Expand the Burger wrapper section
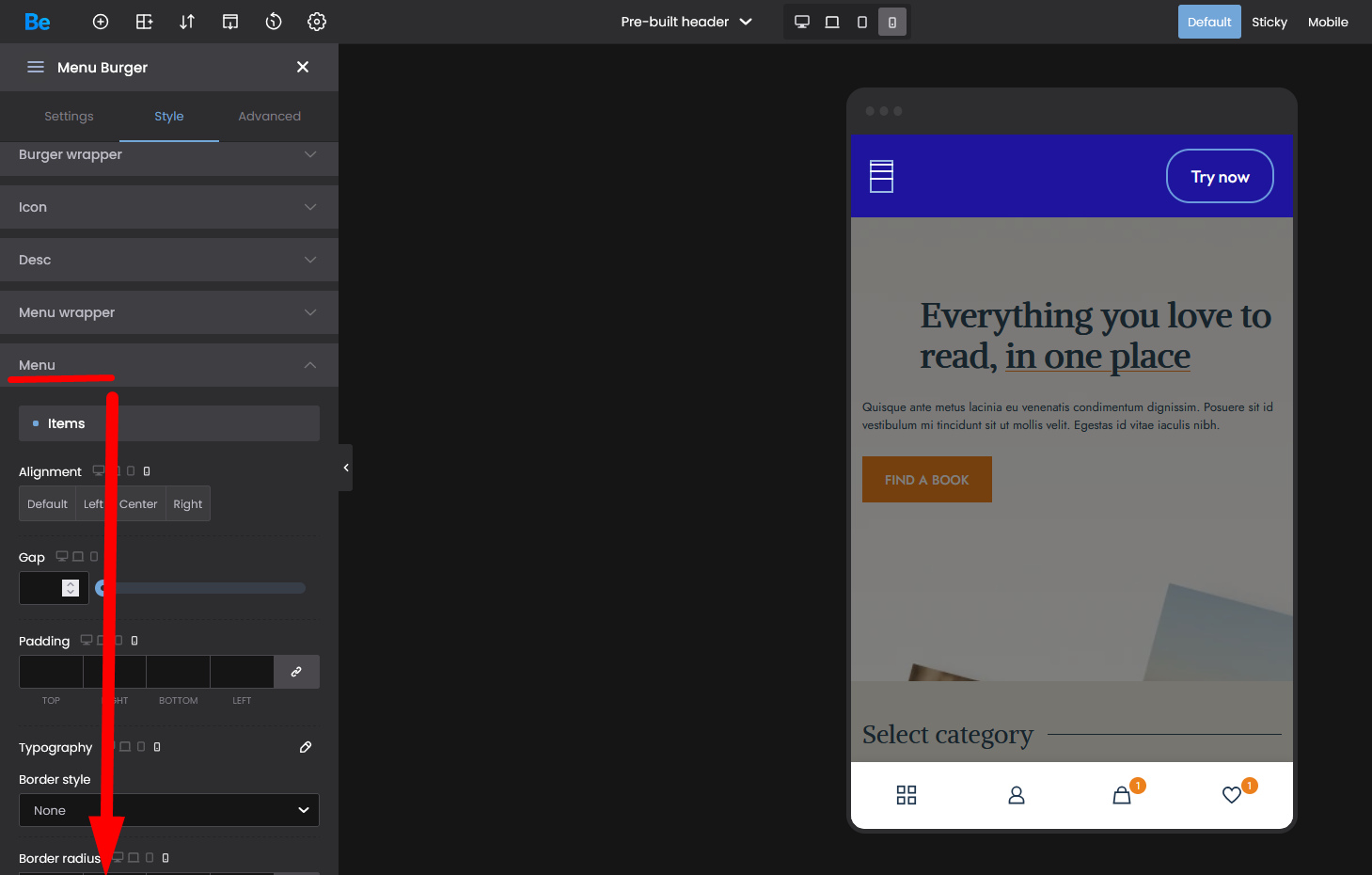This screenshot has height=875, width=1372. pyautogui.click(x=169, y=155)
